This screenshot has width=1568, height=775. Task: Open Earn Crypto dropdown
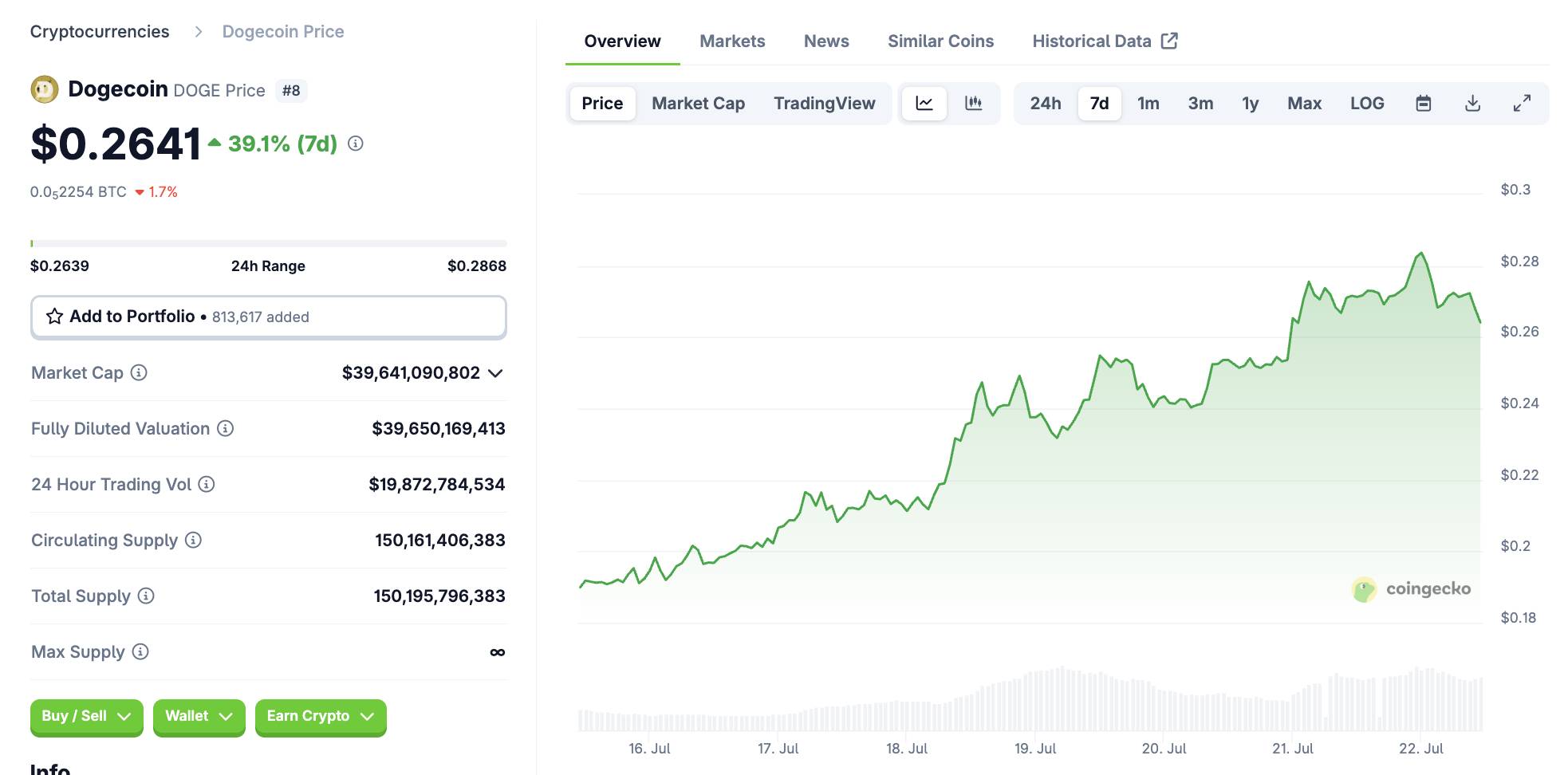321,716
